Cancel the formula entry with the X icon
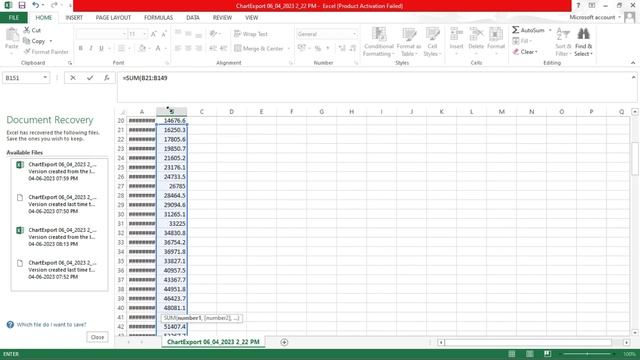This screenshot has height=360, width=640. pyautogui.click(x=73, y=78)
